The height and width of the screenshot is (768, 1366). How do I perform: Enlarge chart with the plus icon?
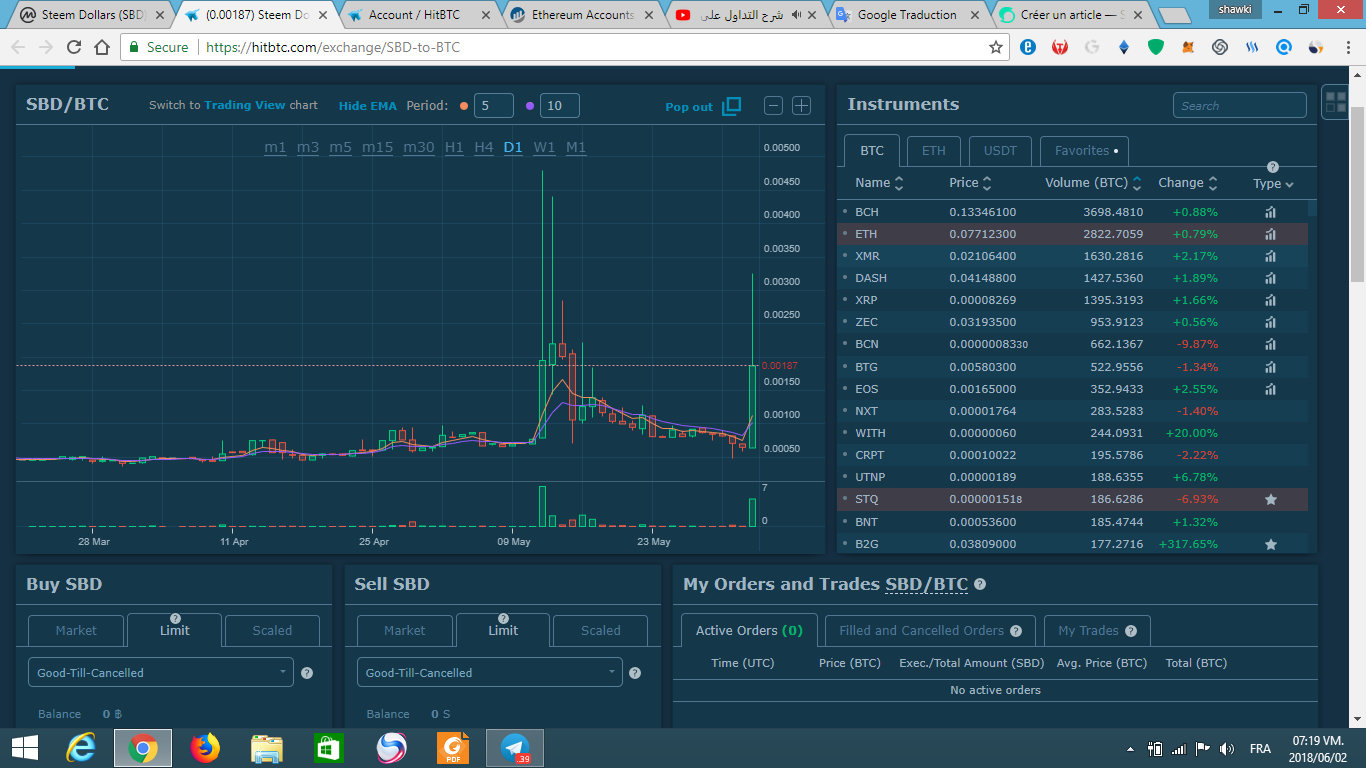(801, 105)
